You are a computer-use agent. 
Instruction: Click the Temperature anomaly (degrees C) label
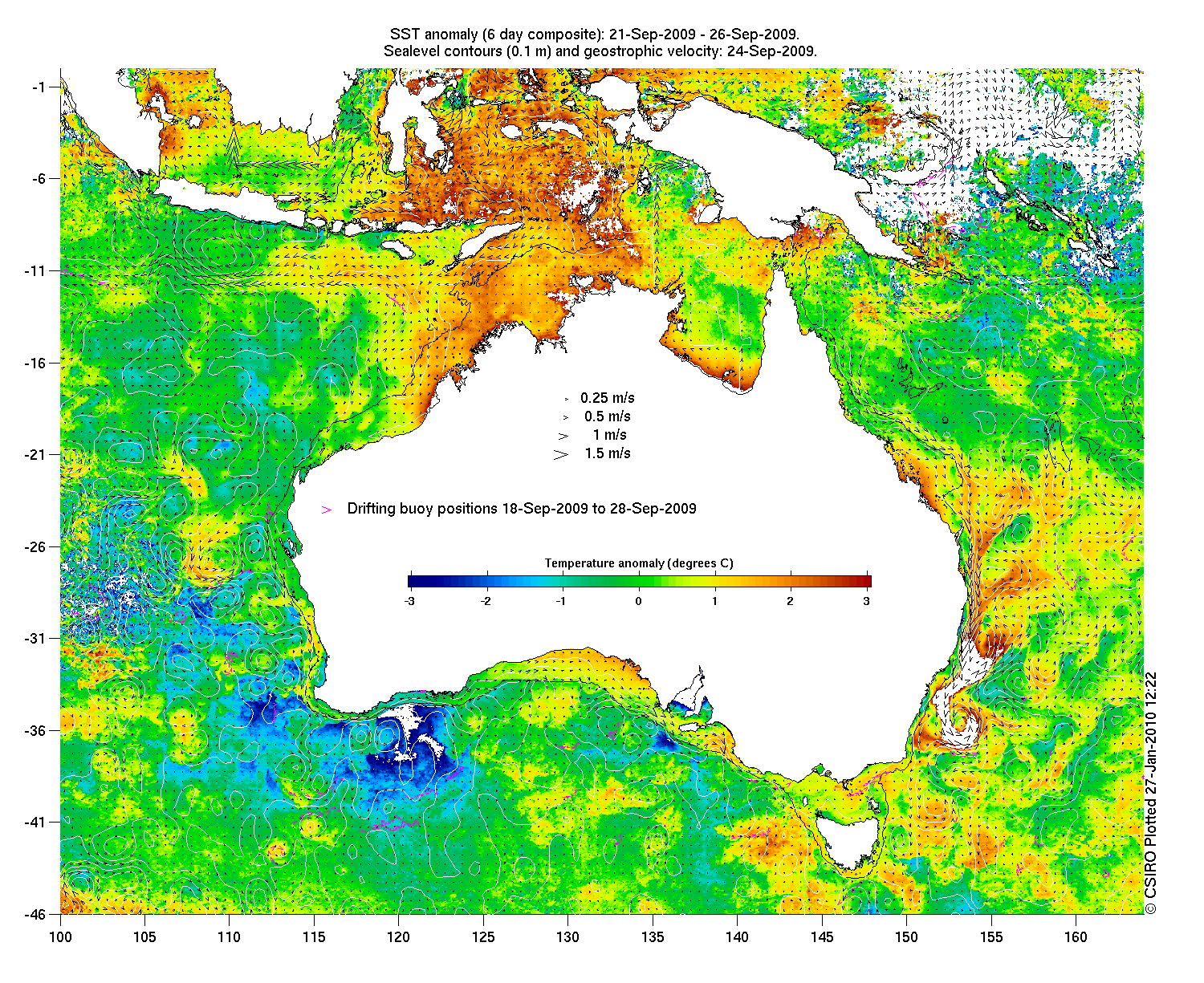(639, 563)
